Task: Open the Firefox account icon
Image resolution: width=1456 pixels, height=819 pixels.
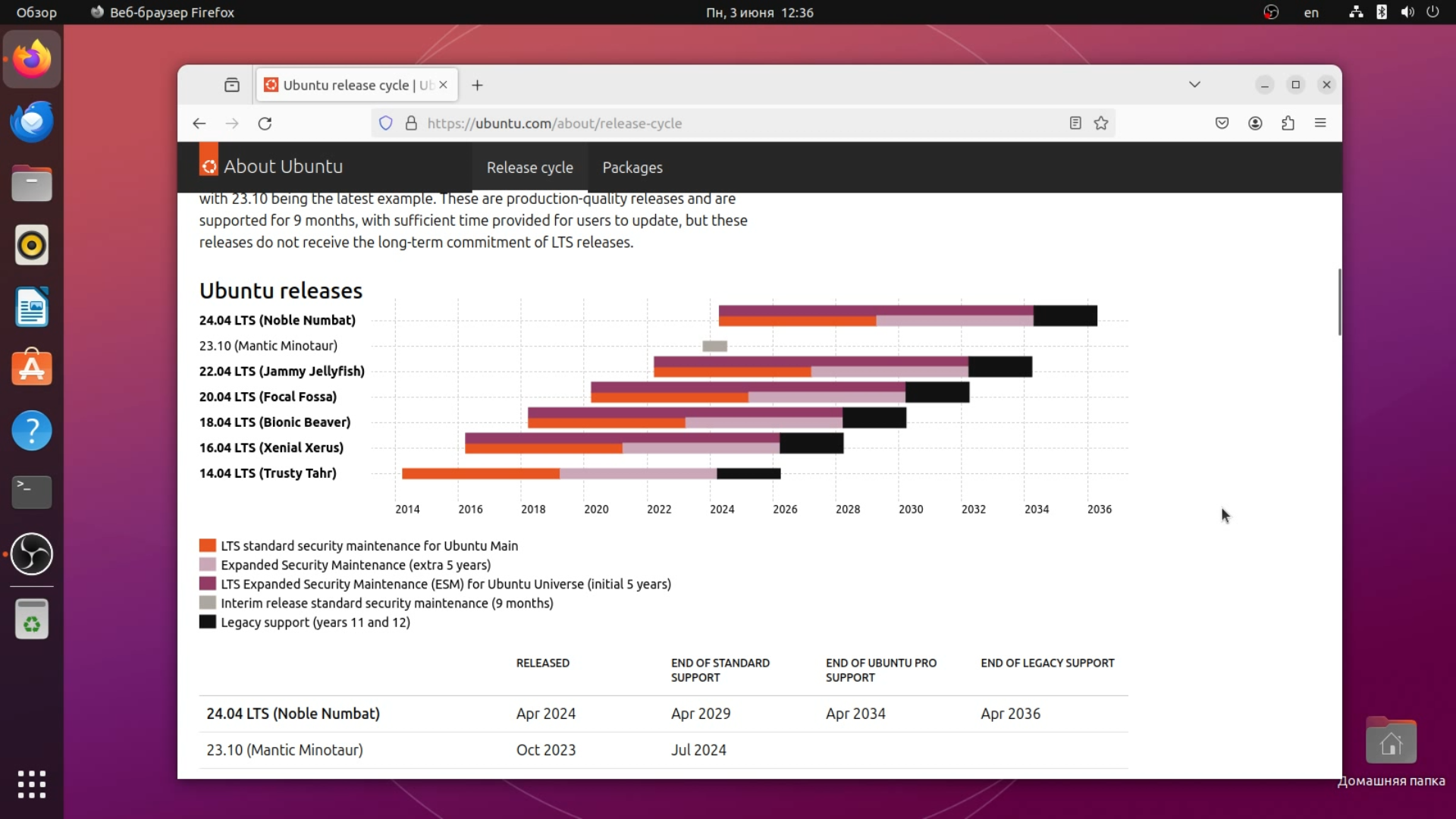Action: [1255, 123]
